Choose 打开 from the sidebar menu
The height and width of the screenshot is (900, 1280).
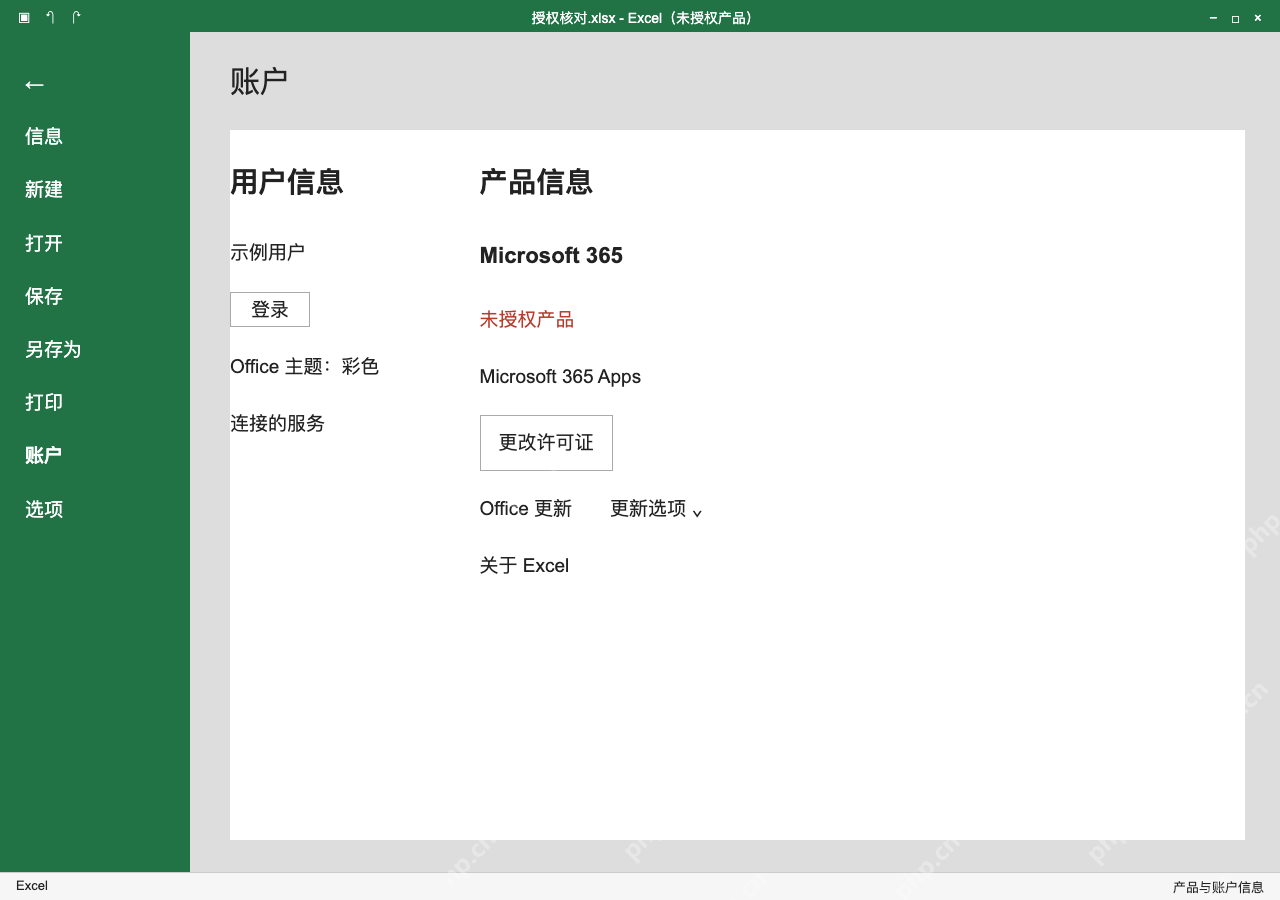44,243
